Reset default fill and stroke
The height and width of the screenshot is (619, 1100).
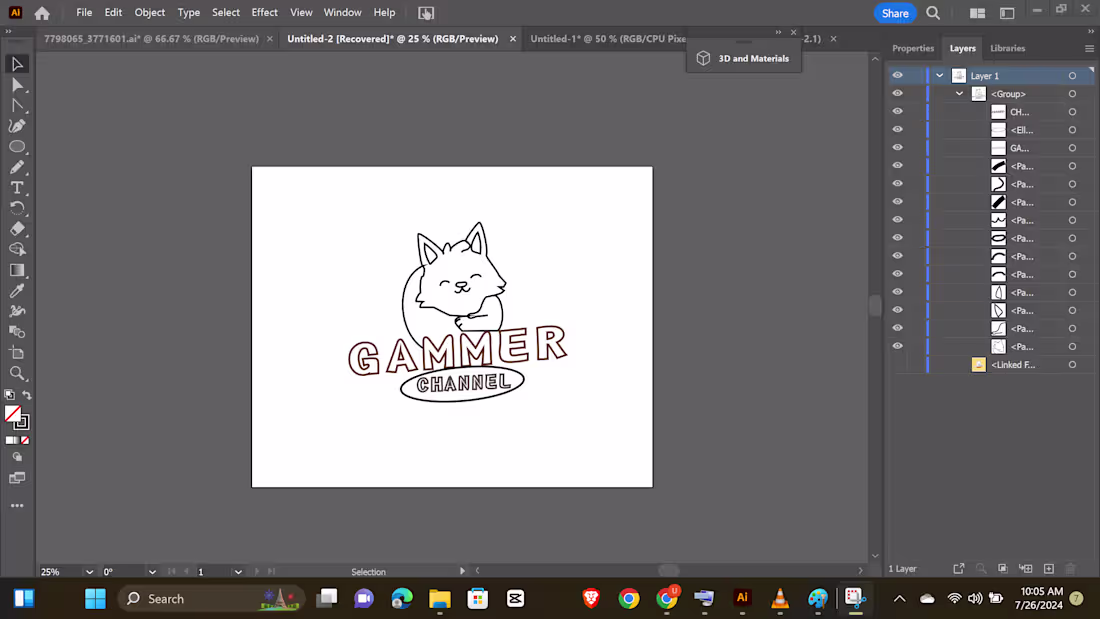pos(9,395)
